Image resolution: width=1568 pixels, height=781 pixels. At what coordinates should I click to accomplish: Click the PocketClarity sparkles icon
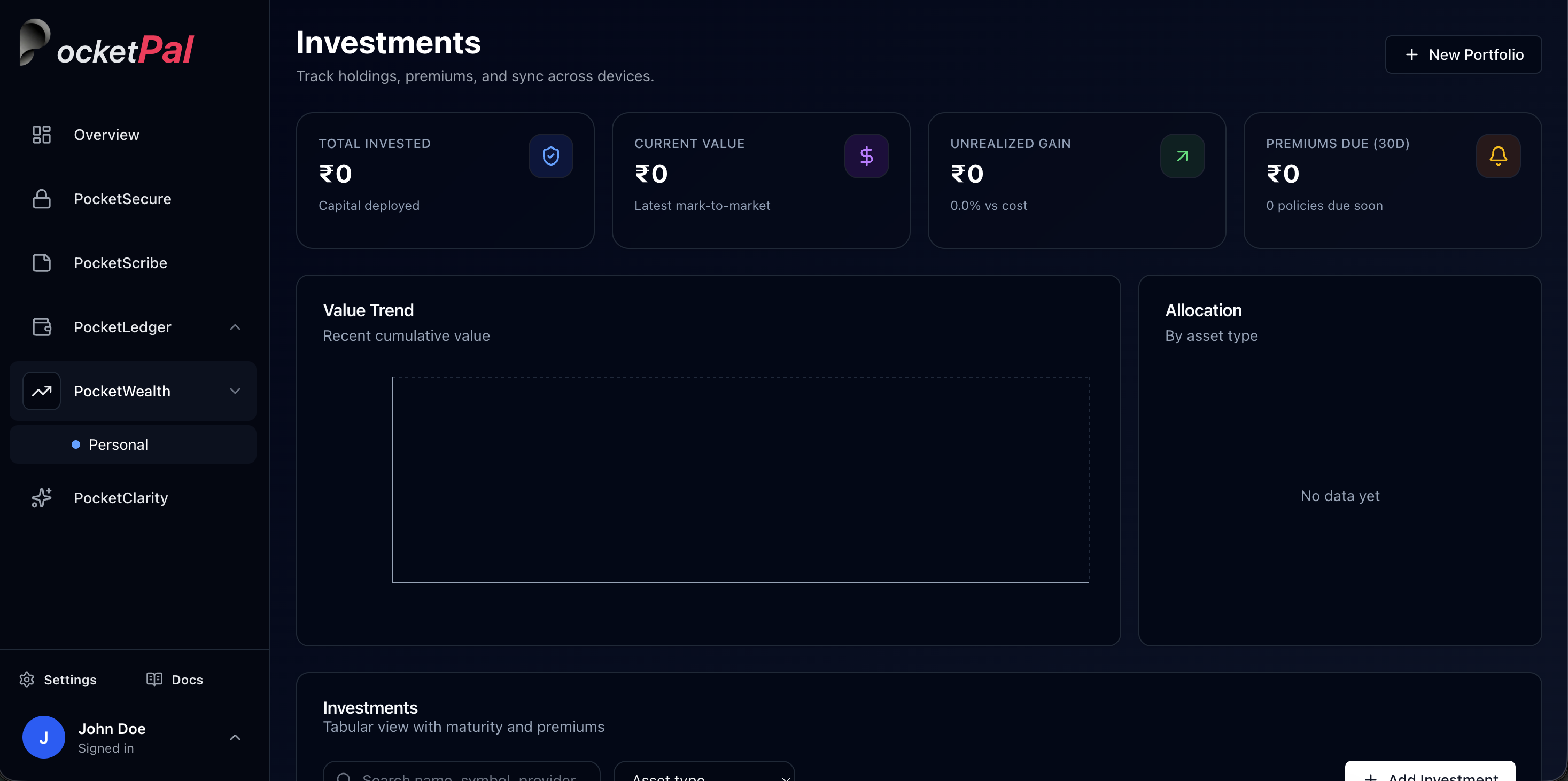[41, 497]
